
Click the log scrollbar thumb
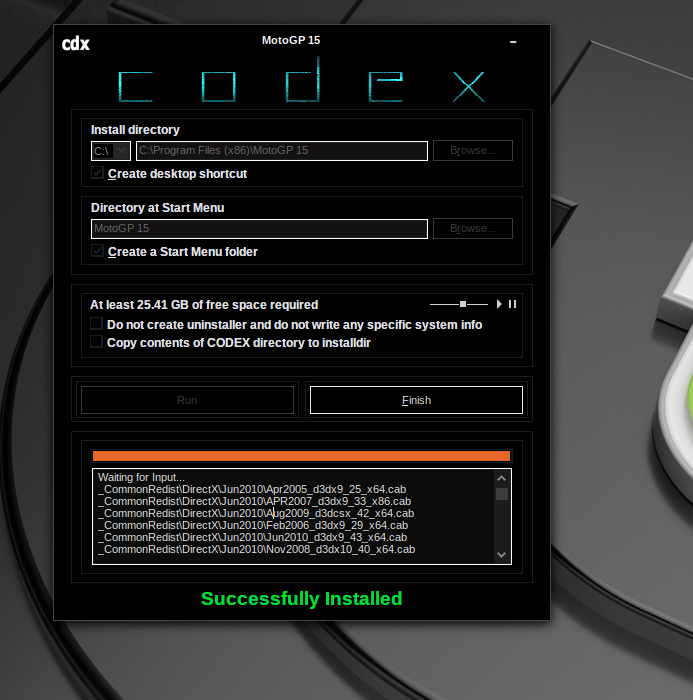(x=502, y=494)
